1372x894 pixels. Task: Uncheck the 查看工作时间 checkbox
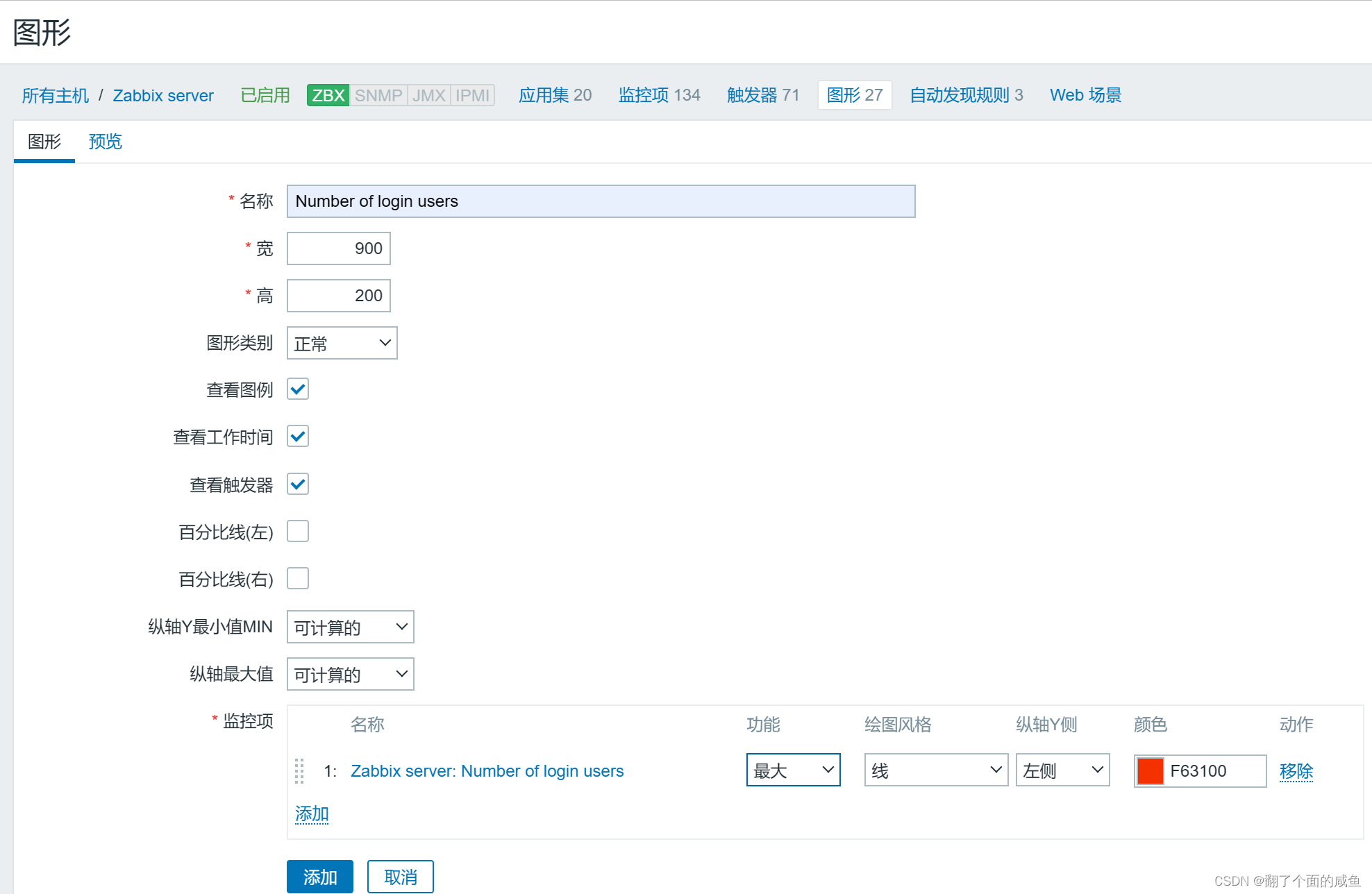pyautogui.click(x=298, y=437)
